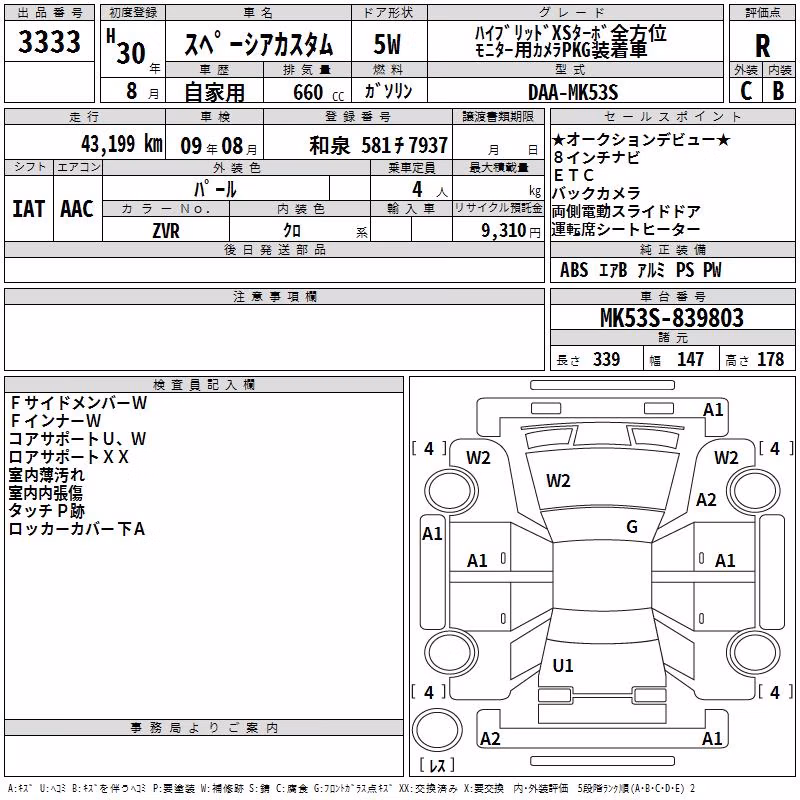Click the A2 mark near the right fender
The width and height of the screenshot is (800, 800).
706,499
